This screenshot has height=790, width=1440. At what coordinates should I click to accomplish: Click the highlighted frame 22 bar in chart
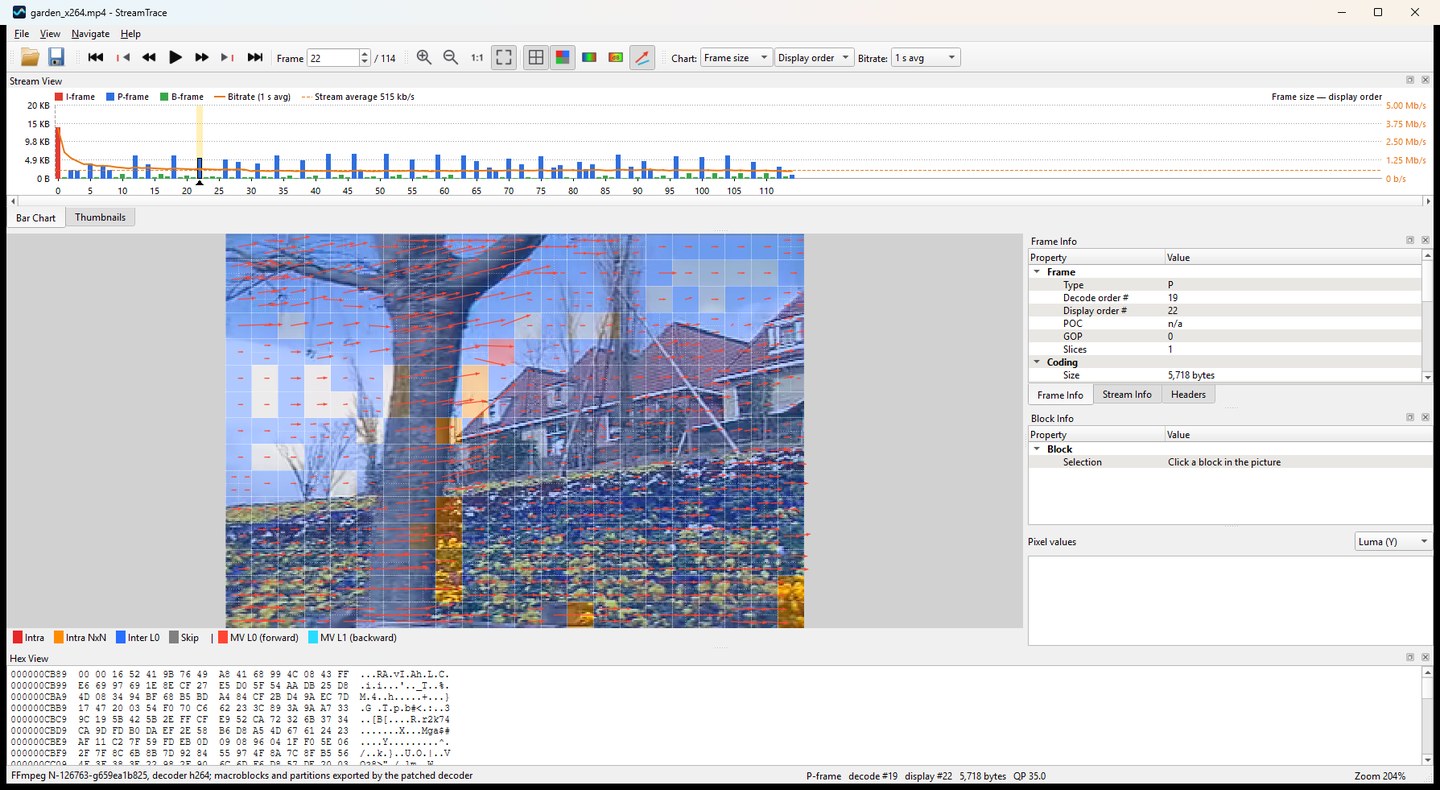click(199, 168)
